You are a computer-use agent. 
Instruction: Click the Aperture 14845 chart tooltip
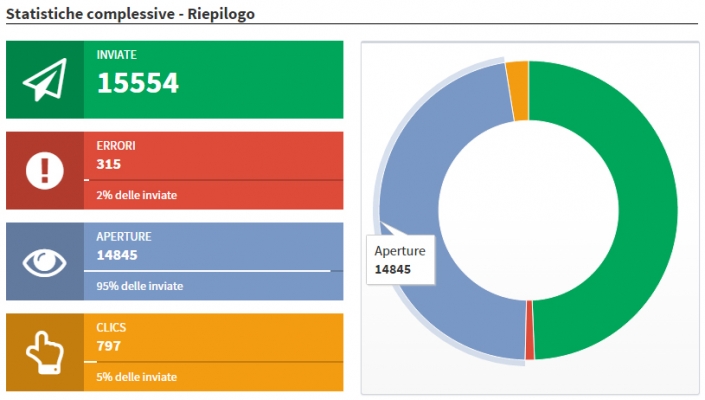tap(400, 260)
